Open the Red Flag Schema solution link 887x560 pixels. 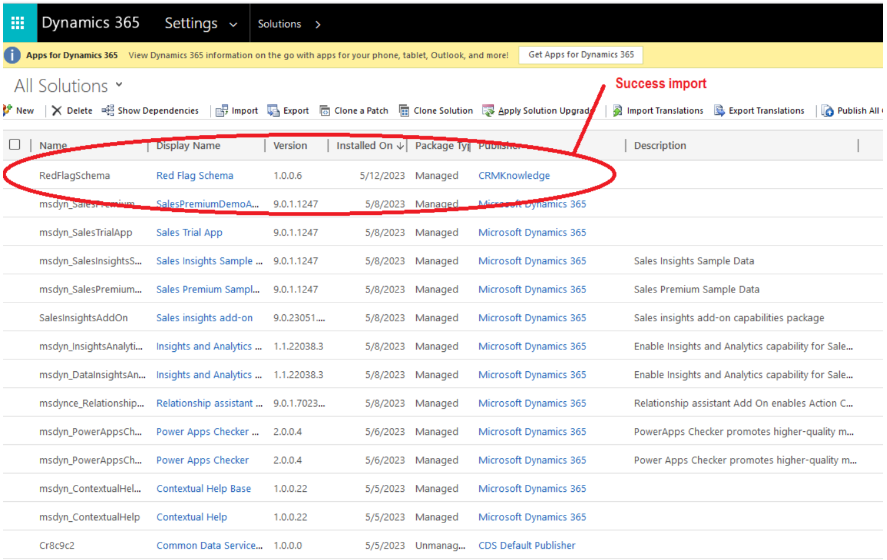tap(195, 175)
